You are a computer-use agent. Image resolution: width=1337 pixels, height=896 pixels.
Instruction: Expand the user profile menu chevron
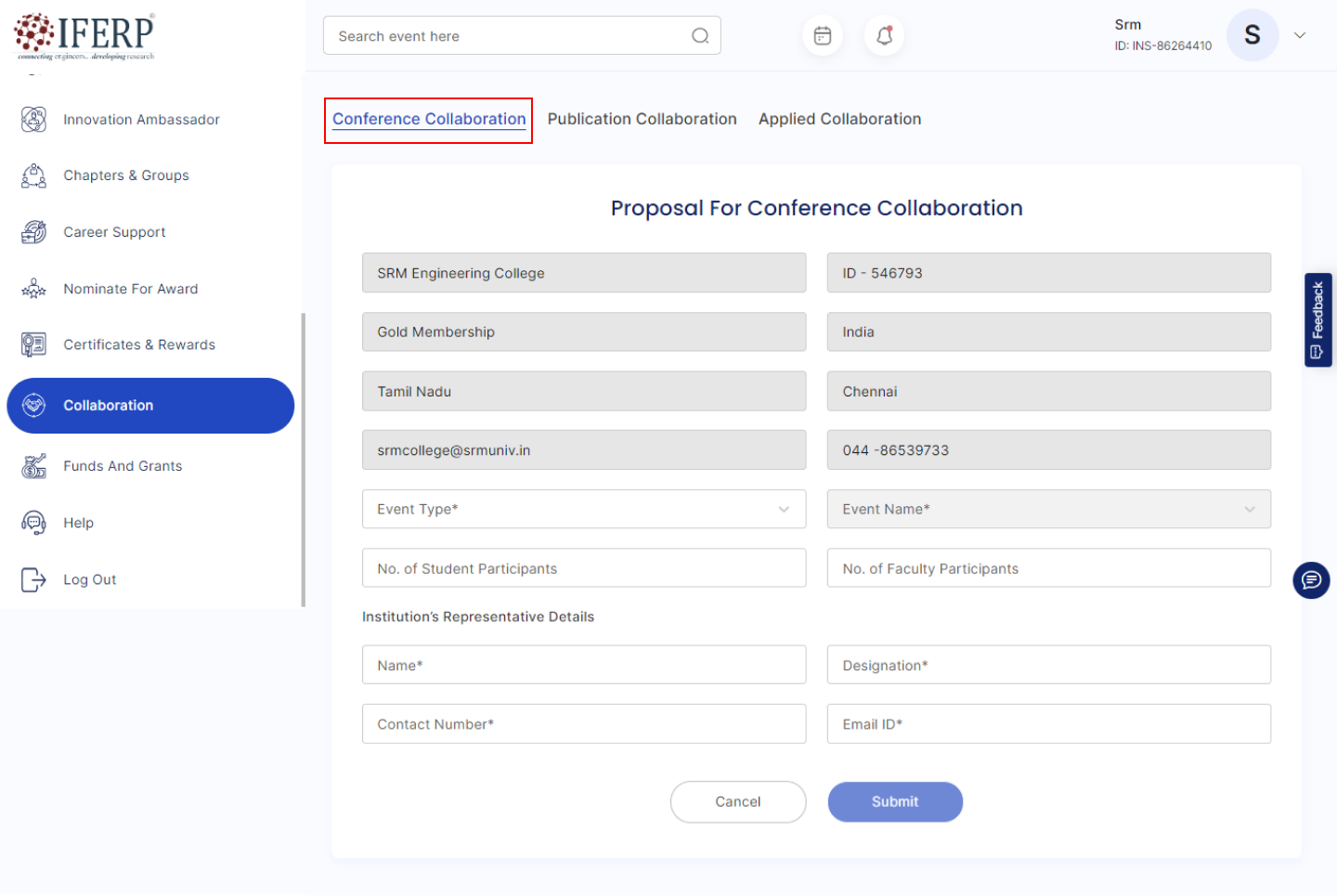(1300, 36)
